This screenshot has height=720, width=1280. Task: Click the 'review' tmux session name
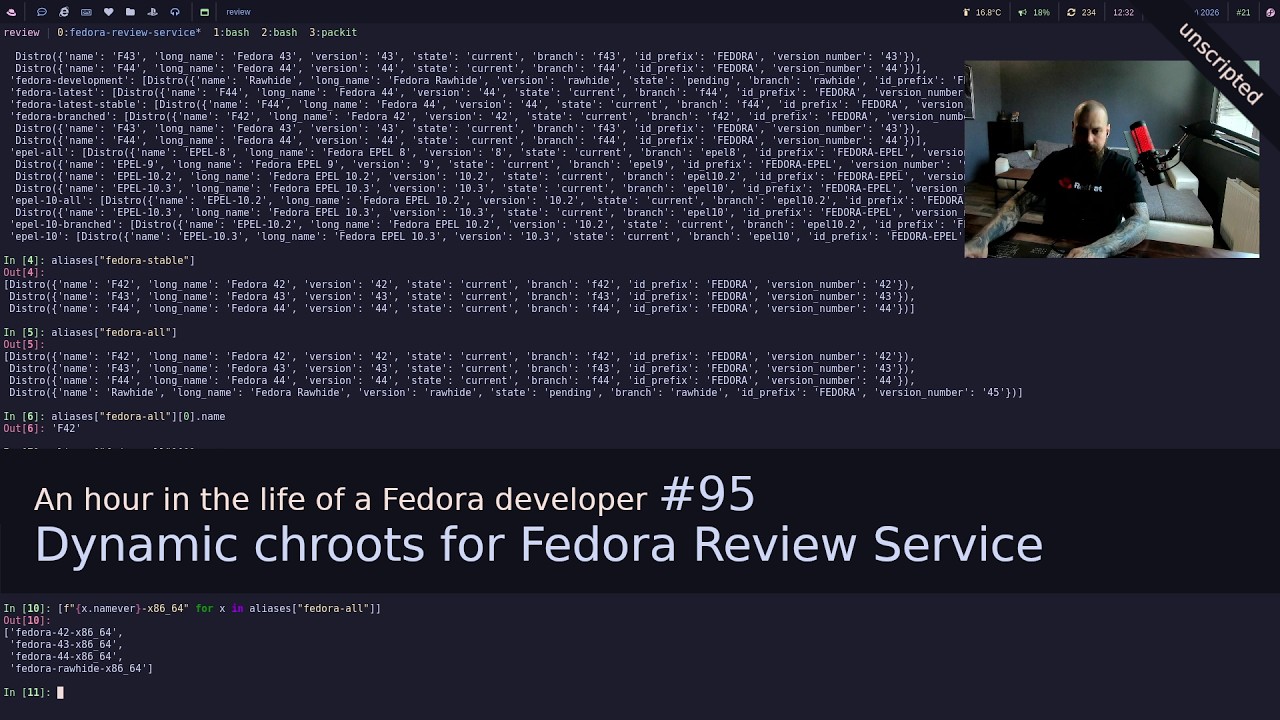(x=21, y=32)
